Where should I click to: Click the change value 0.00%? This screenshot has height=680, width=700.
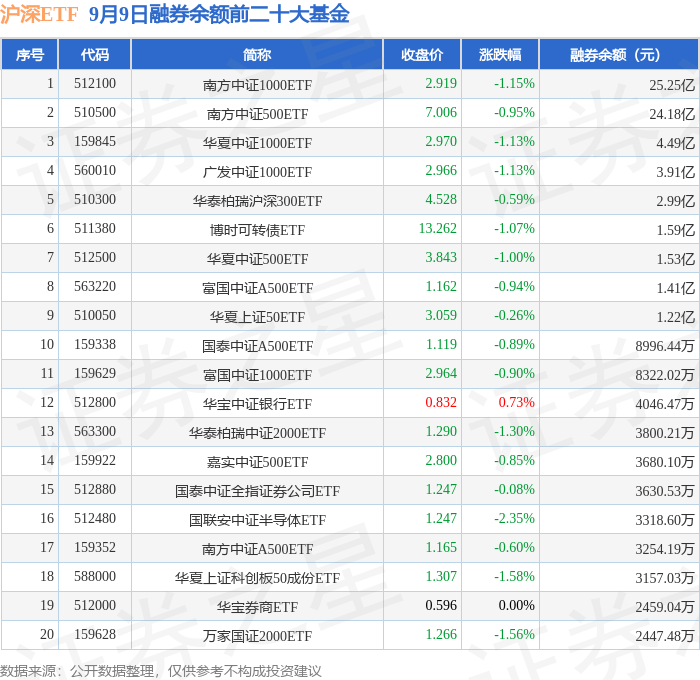[516, 605]
